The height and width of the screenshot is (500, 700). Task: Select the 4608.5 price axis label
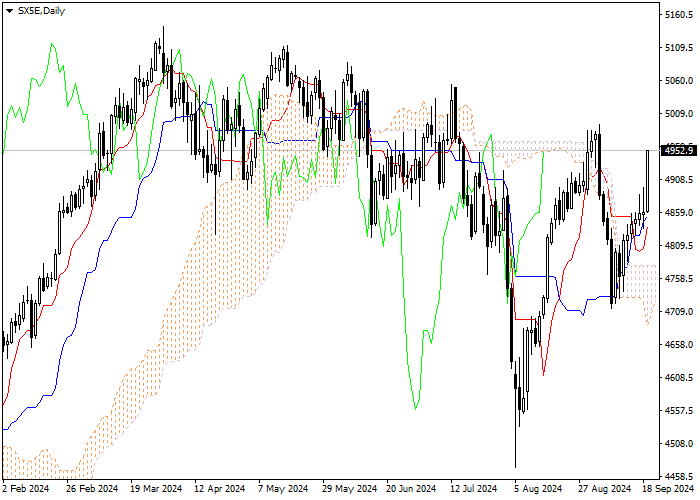(679, 378)
